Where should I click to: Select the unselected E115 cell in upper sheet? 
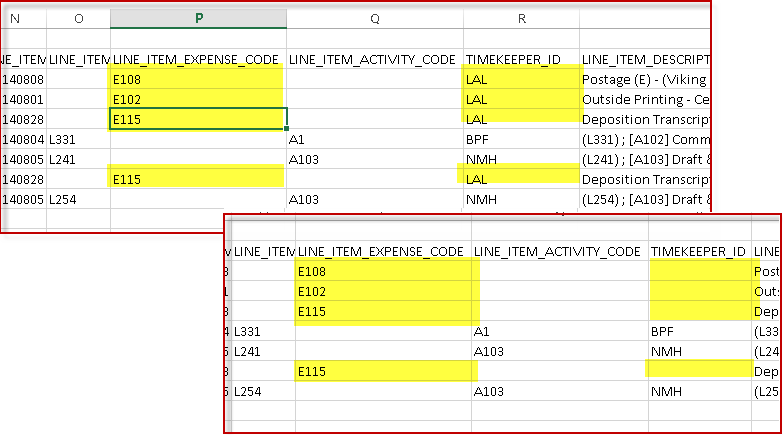(x=198, y=179)
